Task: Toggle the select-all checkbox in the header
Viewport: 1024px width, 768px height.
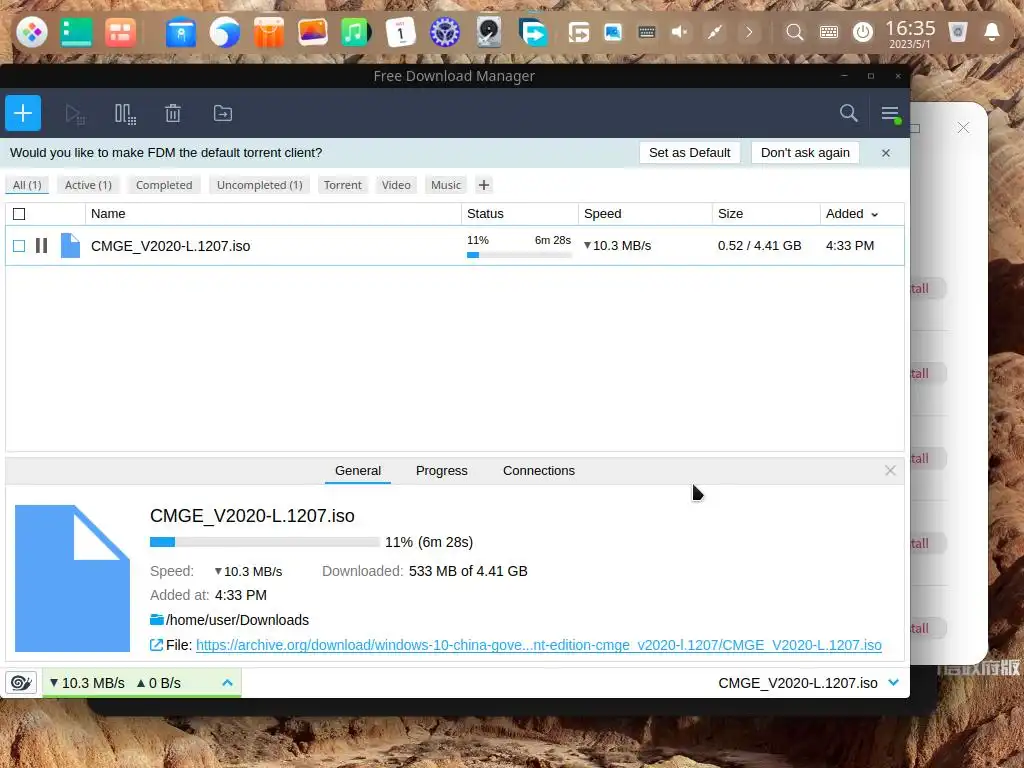Action: pos(19,214)
